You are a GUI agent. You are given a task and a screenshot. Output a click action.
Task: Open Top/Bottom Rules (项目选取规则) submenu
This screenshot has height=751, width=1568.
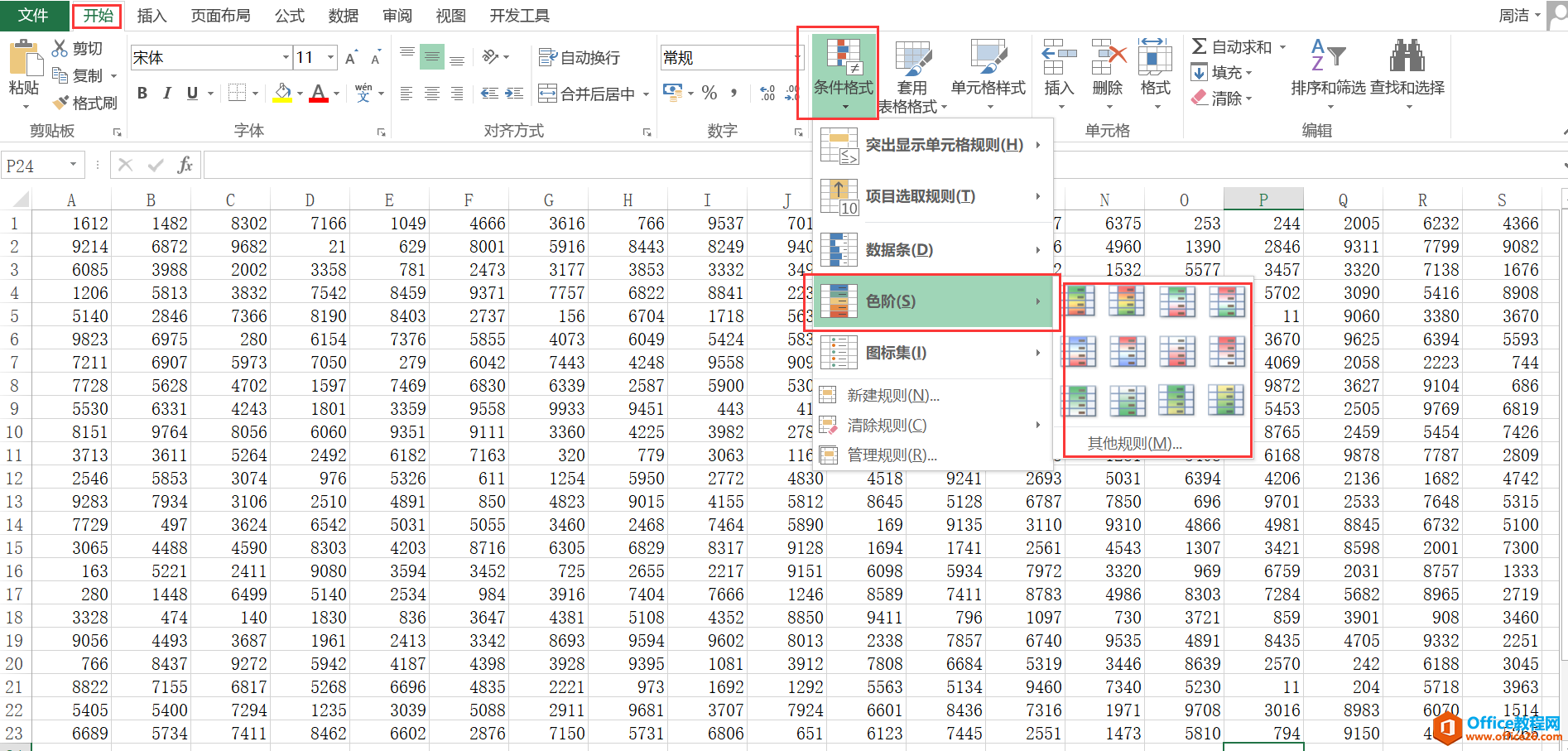[932, 196]
